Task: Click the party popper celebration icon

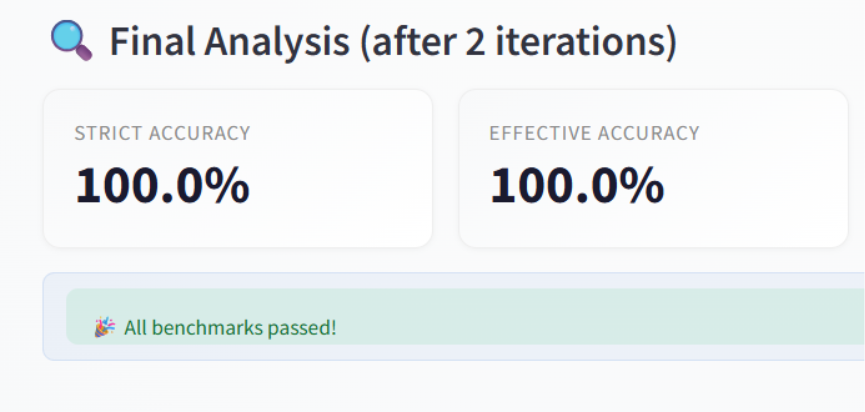Action: click(105, 327)
